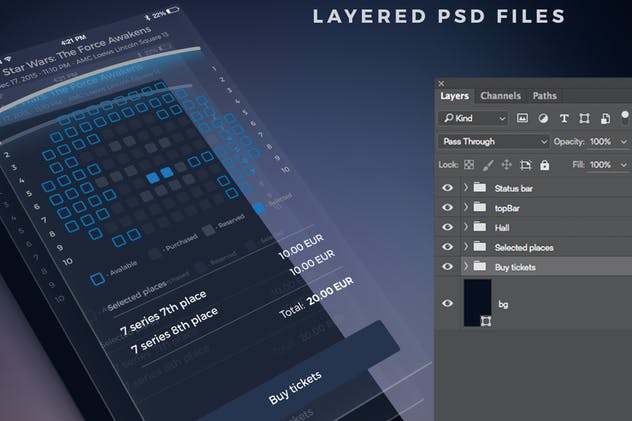Lock transparent pixels icon
Screen dimensions: 632x421
(471, 164)
